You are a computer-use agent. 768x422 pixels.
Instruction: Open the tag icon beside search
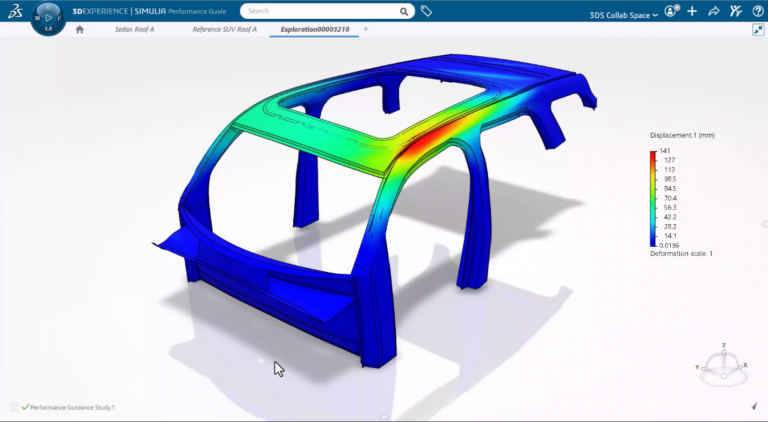(x=426, y=11)
